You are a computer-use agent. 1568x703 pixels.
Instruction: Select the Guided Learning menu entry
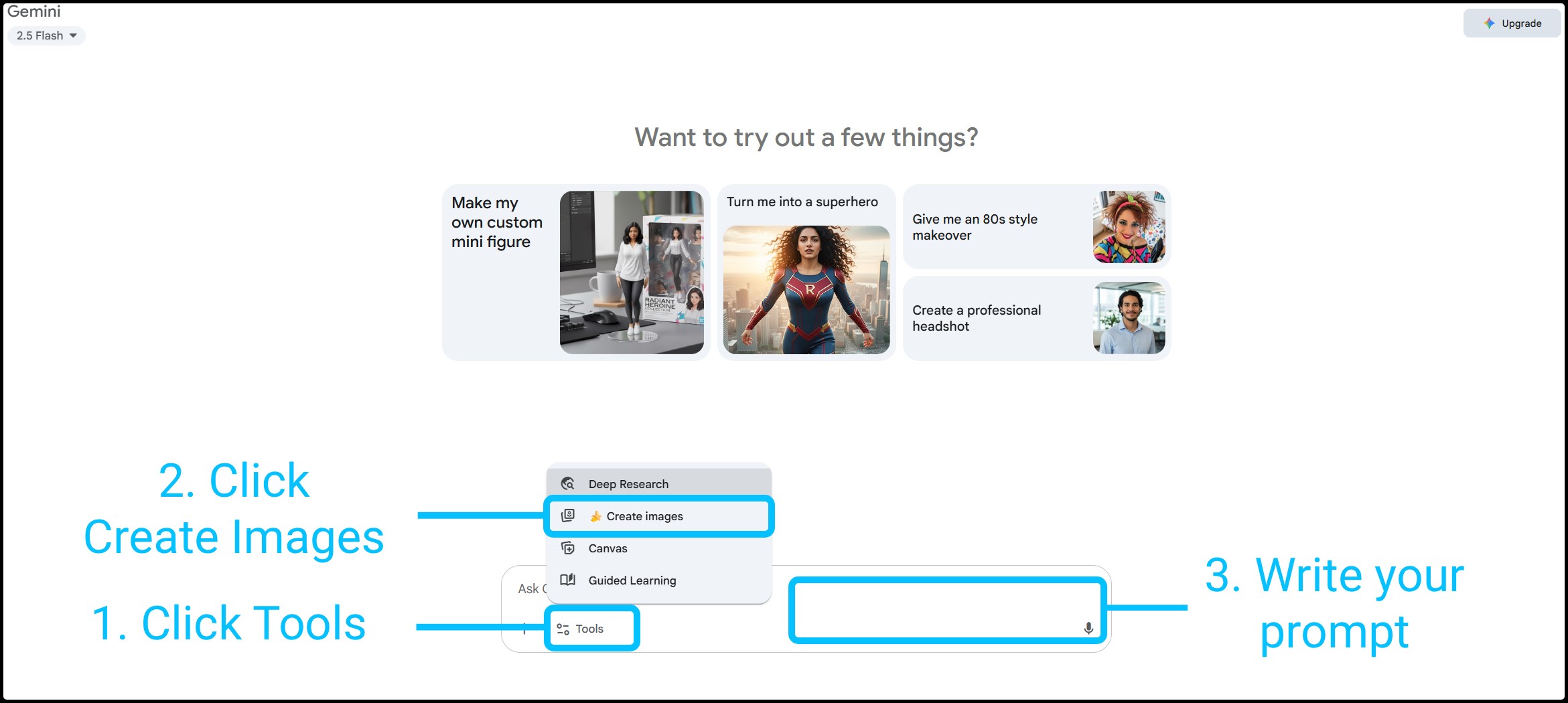(x=632, y=580)
